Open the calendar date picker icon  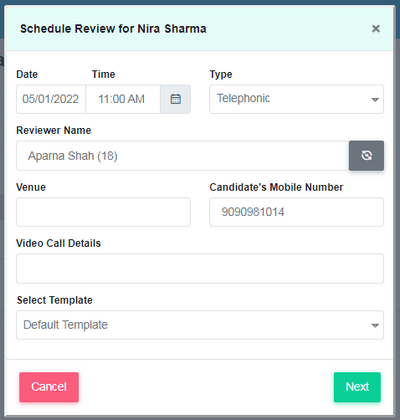click(x=176, y=99)
